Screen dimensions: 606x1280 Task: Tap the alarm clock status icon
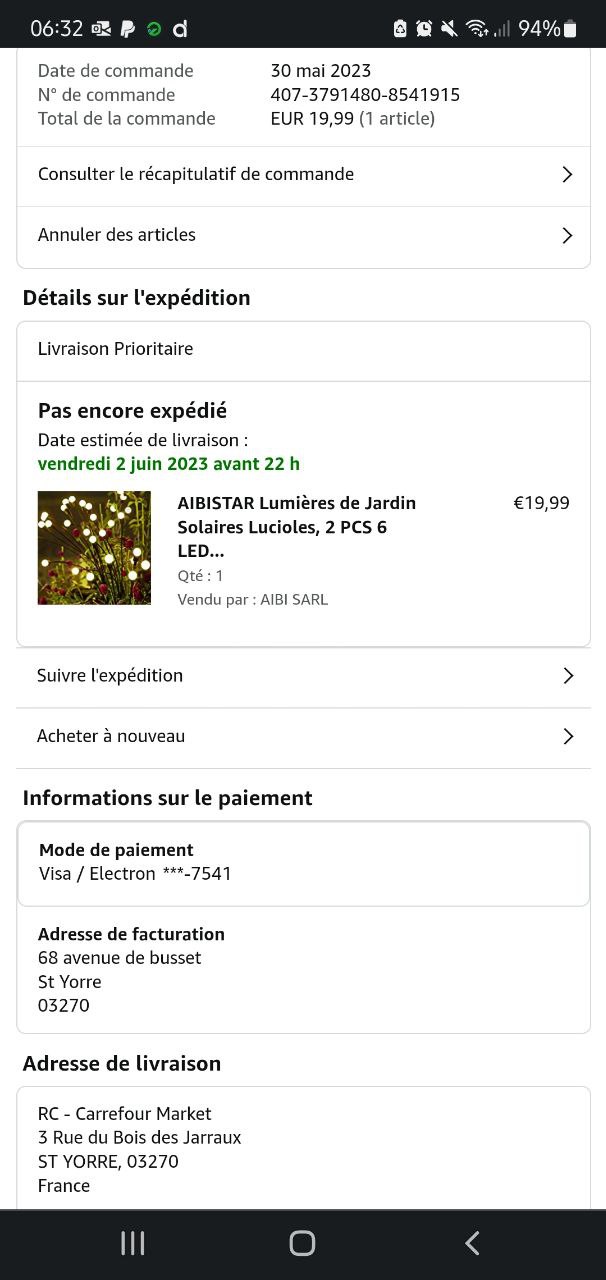click(x=424, y=29)
